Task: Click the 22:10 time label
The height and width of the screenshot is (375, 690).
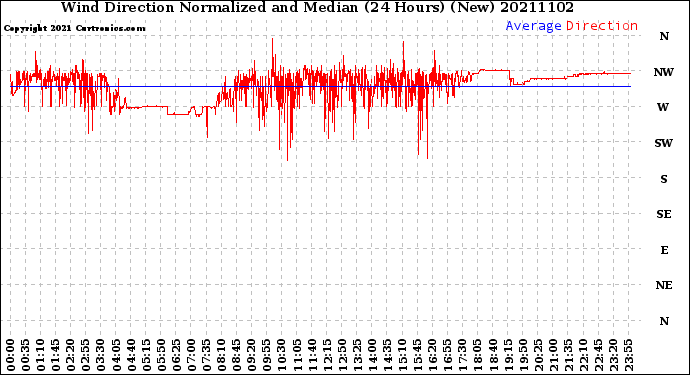Action: coord(583,355)
